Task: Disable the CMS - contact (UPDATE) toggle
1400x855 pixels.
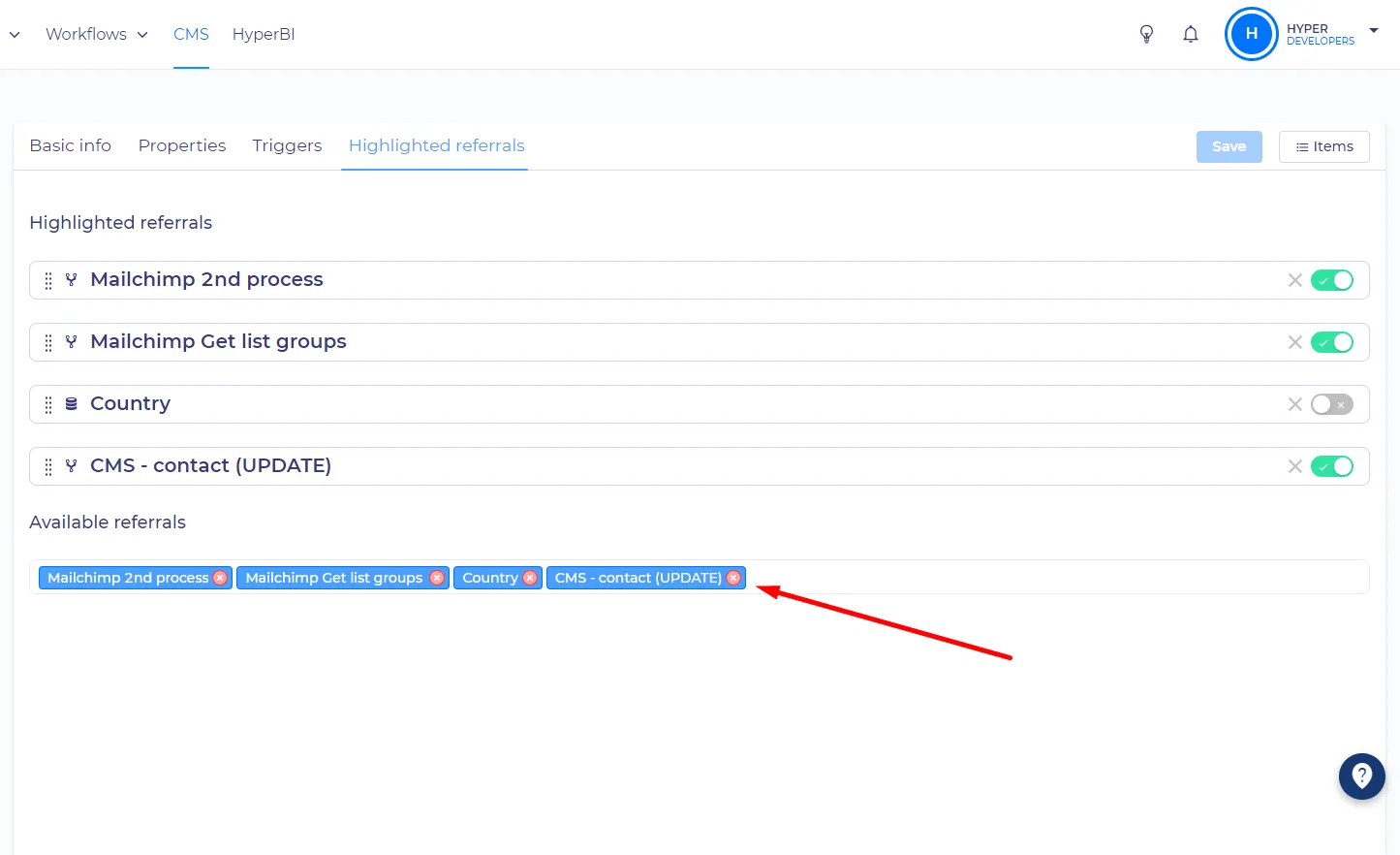Action: pos(1332,466)
